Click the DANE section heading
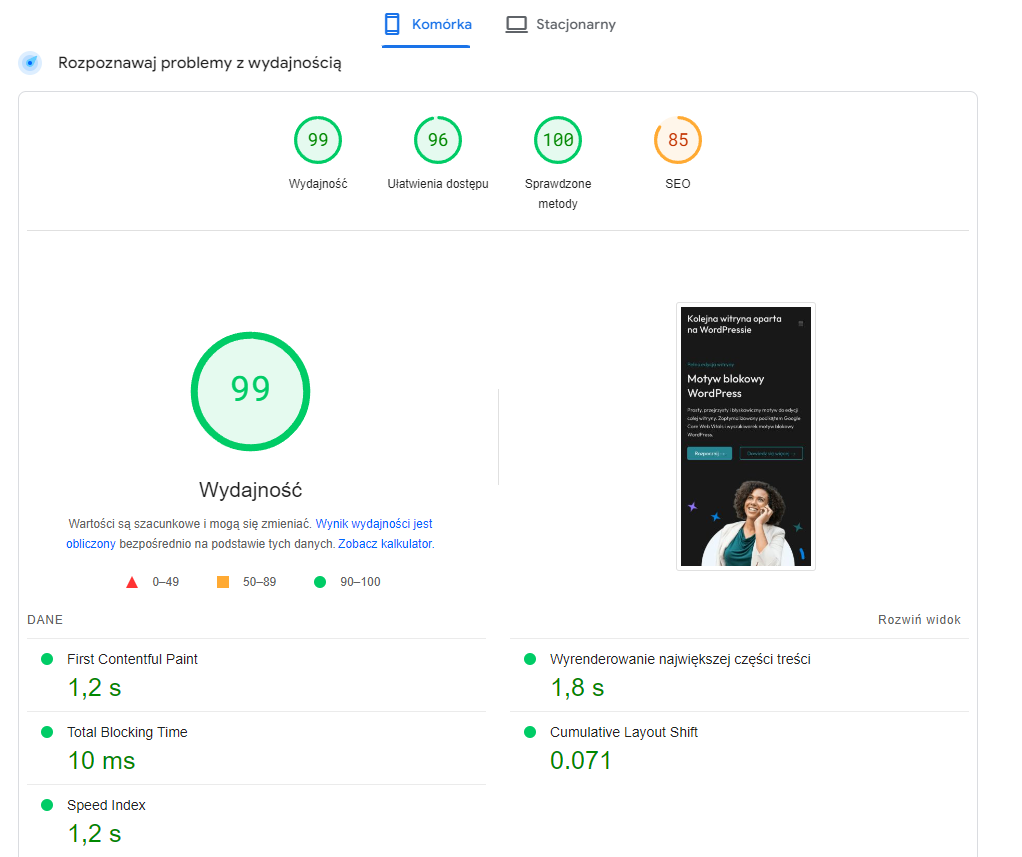This screenshot has height=857, width=1022. [x=45, y=620]
